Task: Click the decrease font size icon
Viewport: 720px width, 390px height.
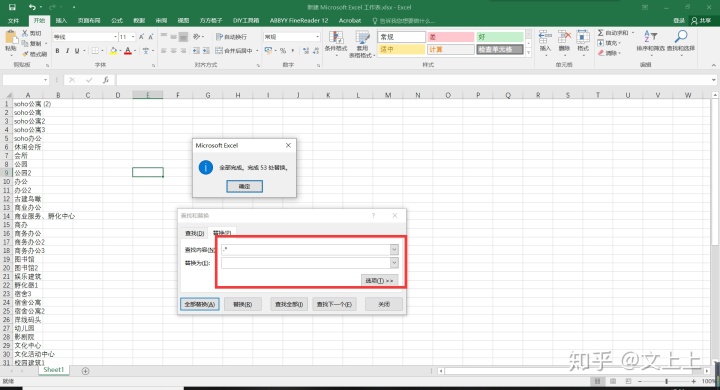Action: coord(151,37)
